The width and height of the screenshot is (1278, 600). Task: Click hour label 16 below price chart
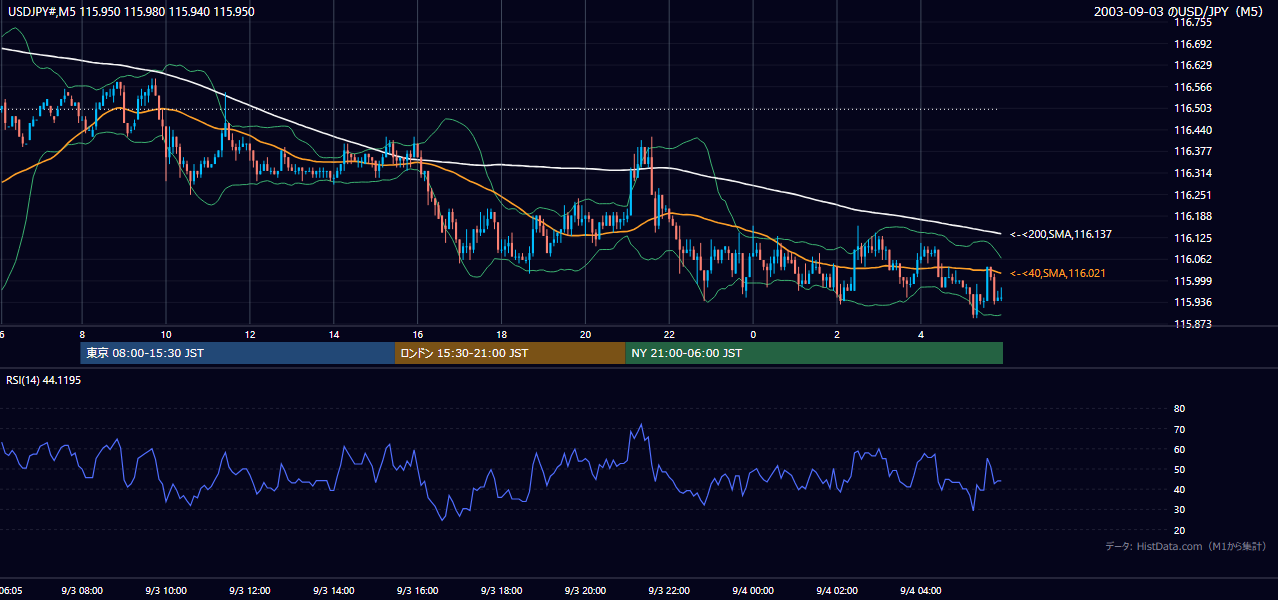pyautogui.click(x=418, y=334)
